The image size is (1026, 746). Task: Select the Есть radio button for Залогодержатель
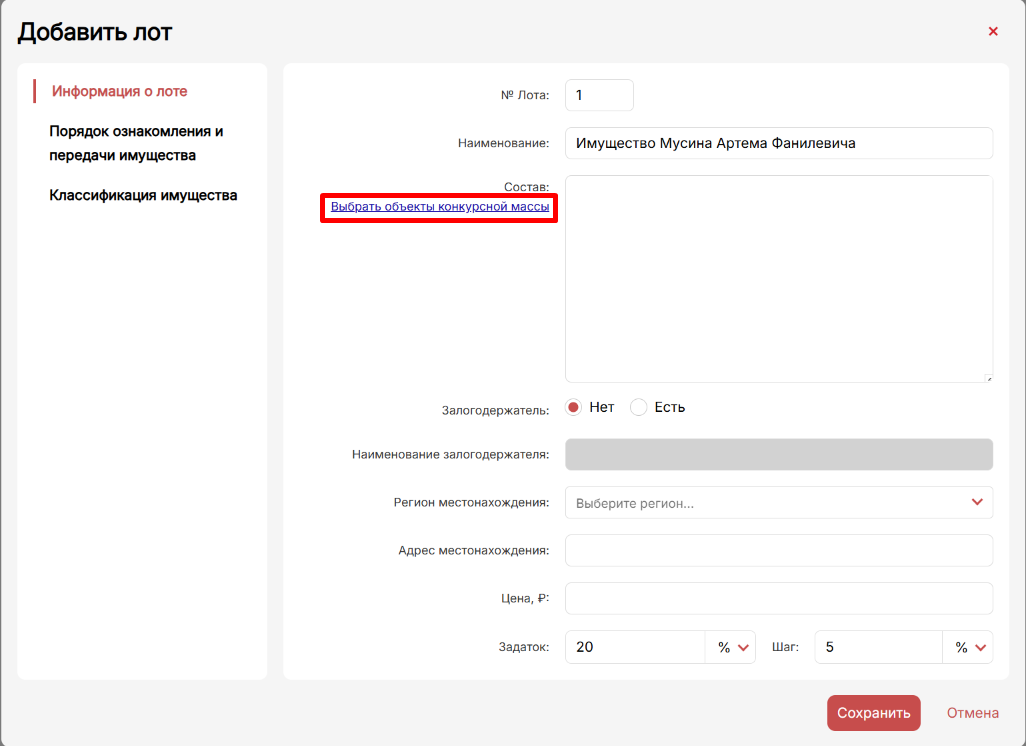point(639,407)
